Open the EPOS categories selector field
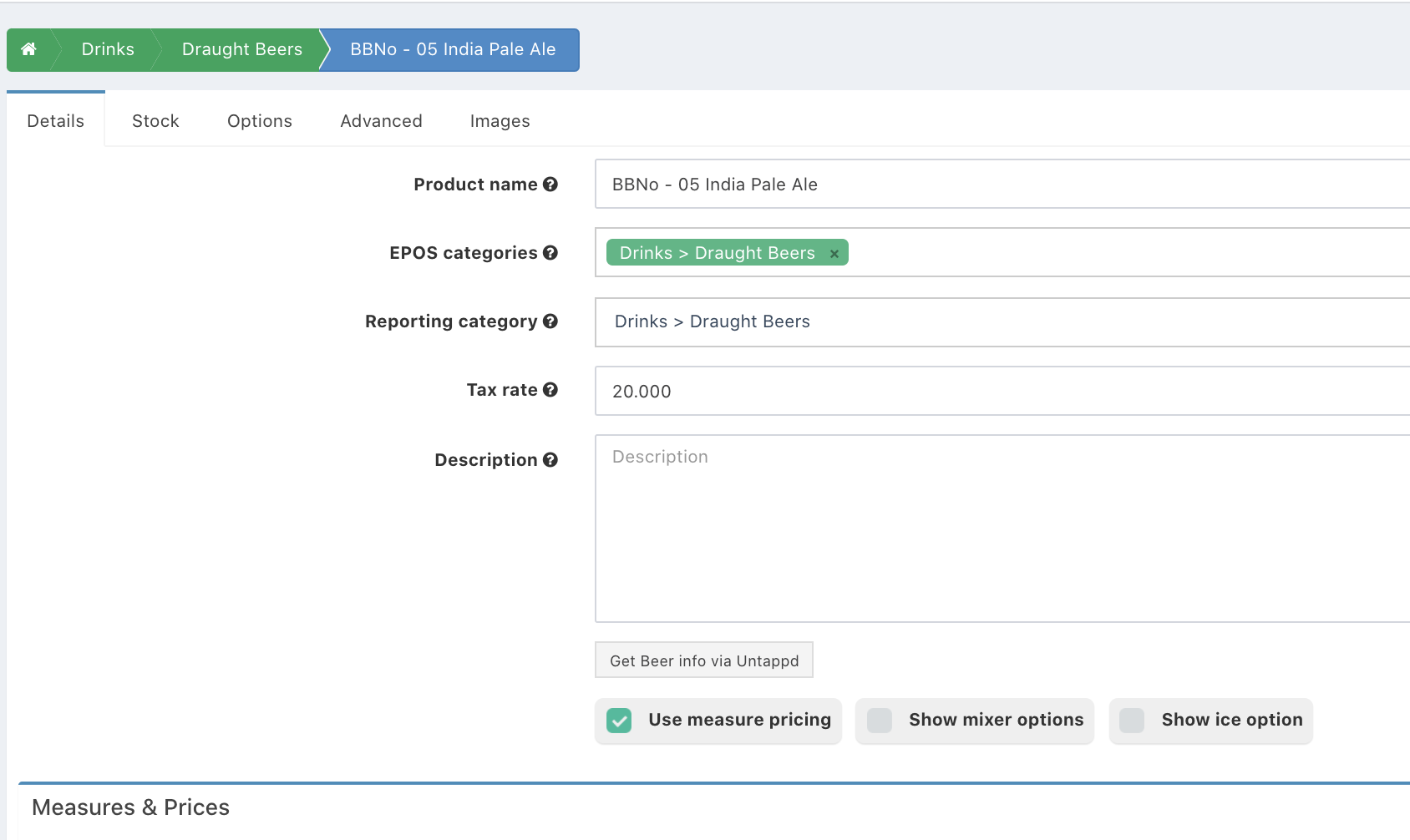This screenshot has width=1410, height=840. point(1086,253)
